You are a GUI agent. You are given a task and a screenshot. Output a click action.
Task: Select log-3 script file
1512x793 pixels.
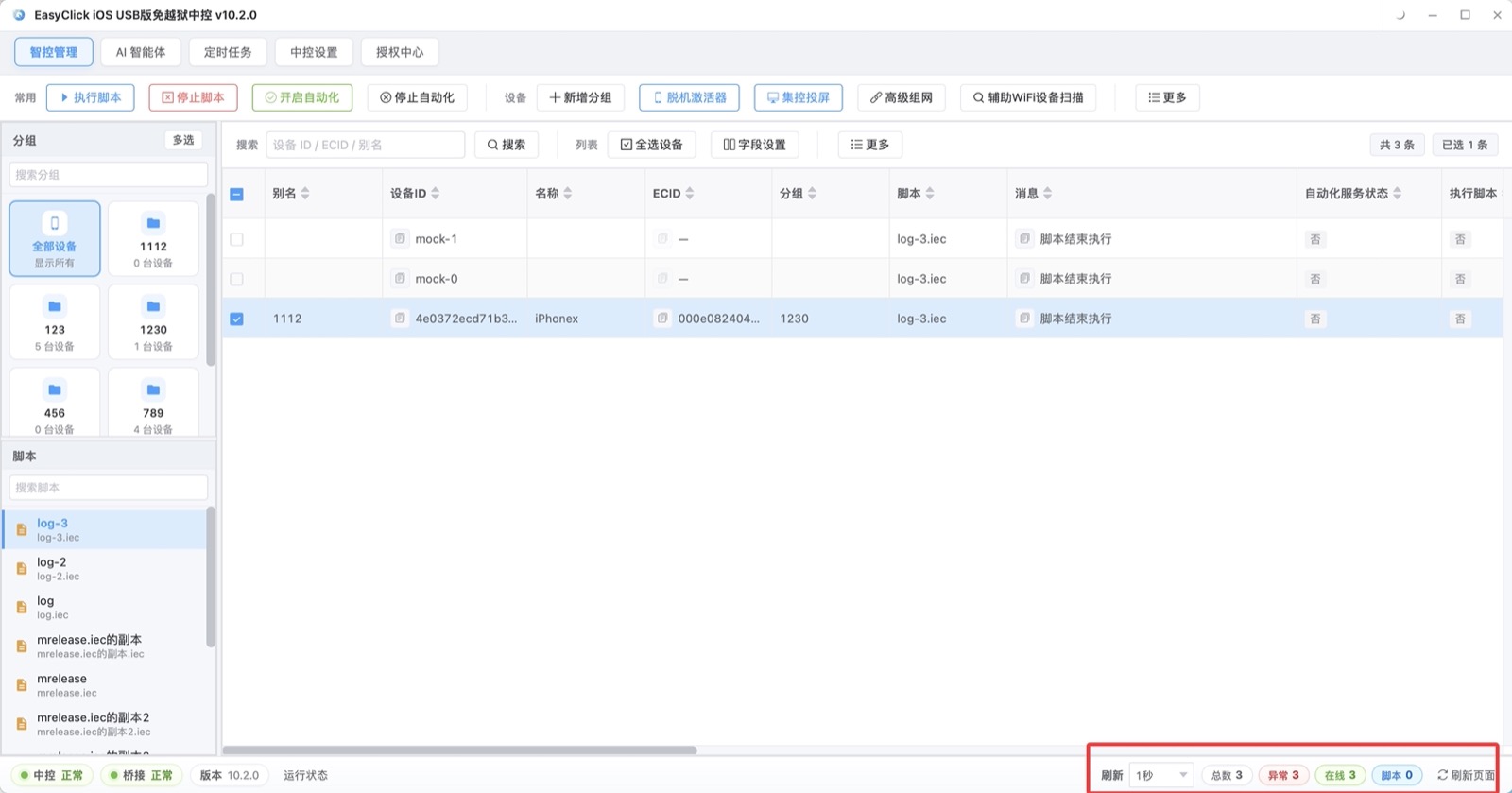pos(104,529)
